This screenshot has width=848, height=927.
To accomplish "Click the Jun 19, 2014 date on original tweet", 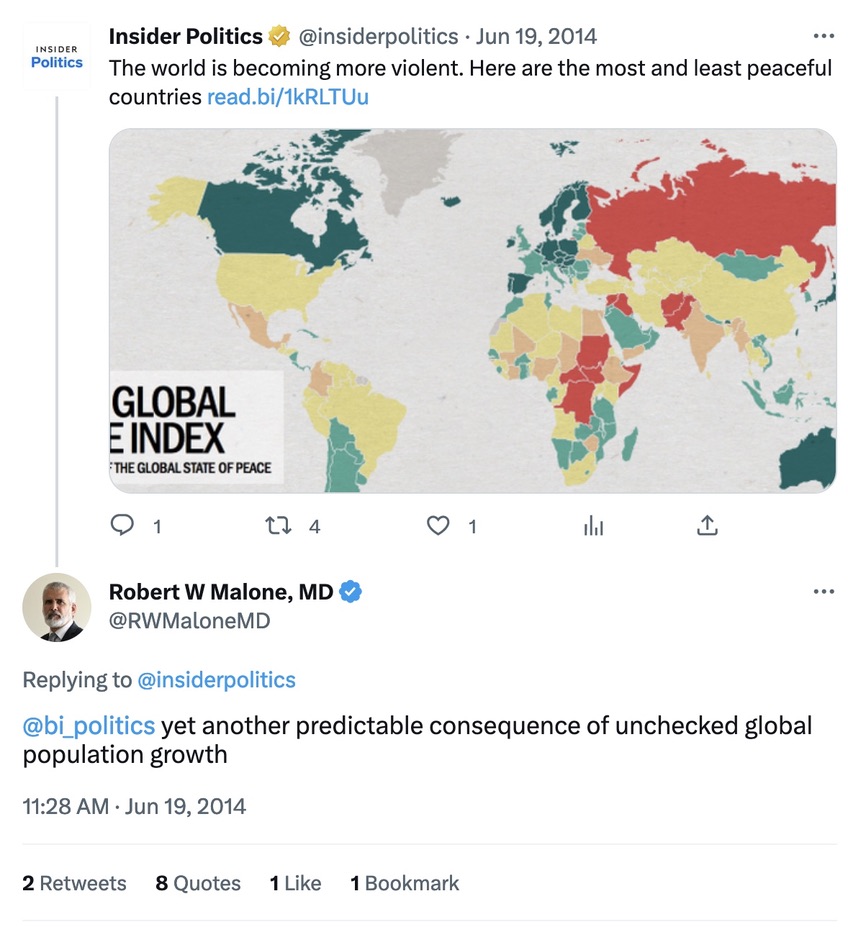I will click(x=536, y=37).
